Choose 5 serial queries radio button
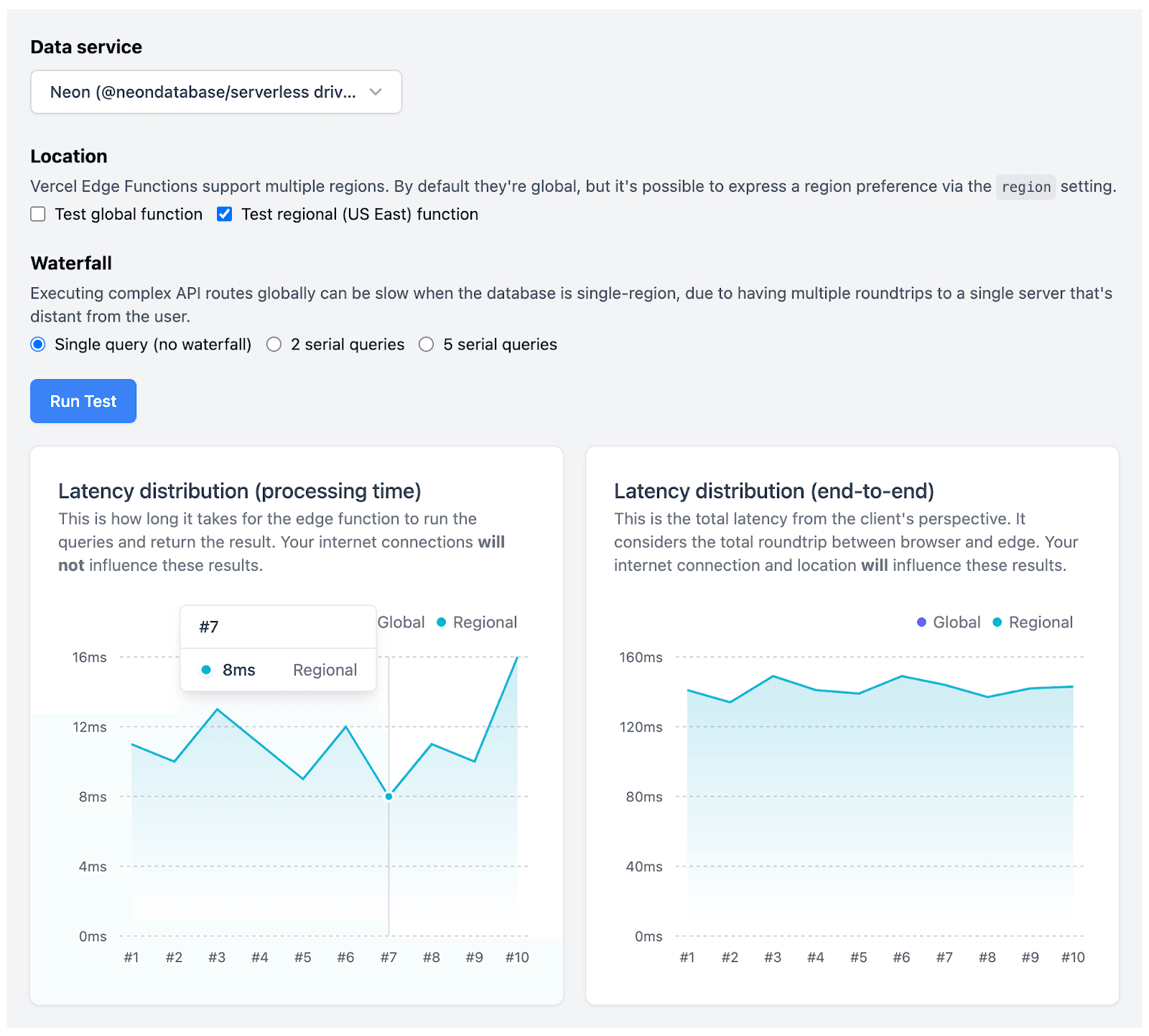 [427, 345]
